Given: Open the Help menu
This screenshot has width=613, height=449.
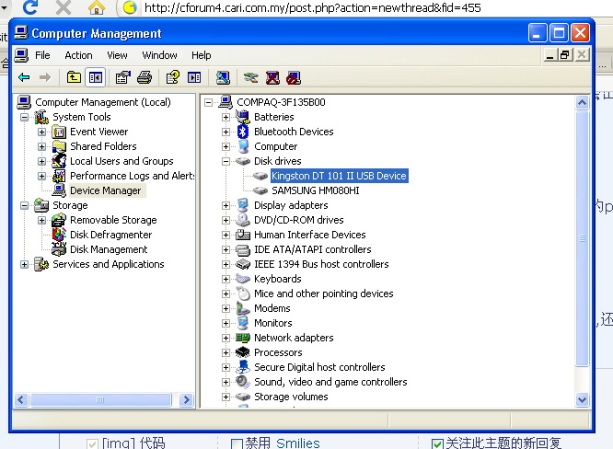Looking at the screenshot, I should click(x=201, y=55).
